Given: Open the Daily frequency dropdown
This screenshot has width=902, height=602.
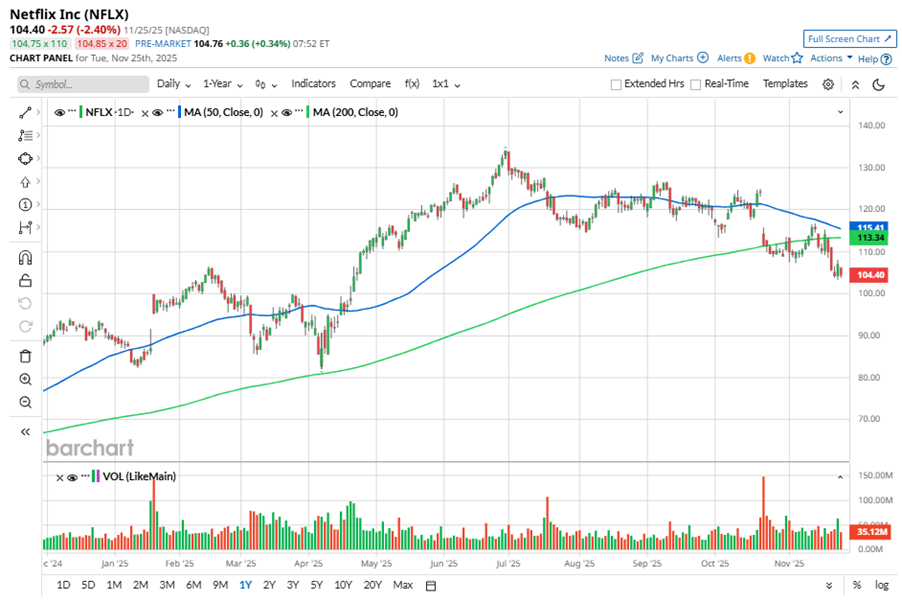Looking at the screenshot, I should pos(173,84).
